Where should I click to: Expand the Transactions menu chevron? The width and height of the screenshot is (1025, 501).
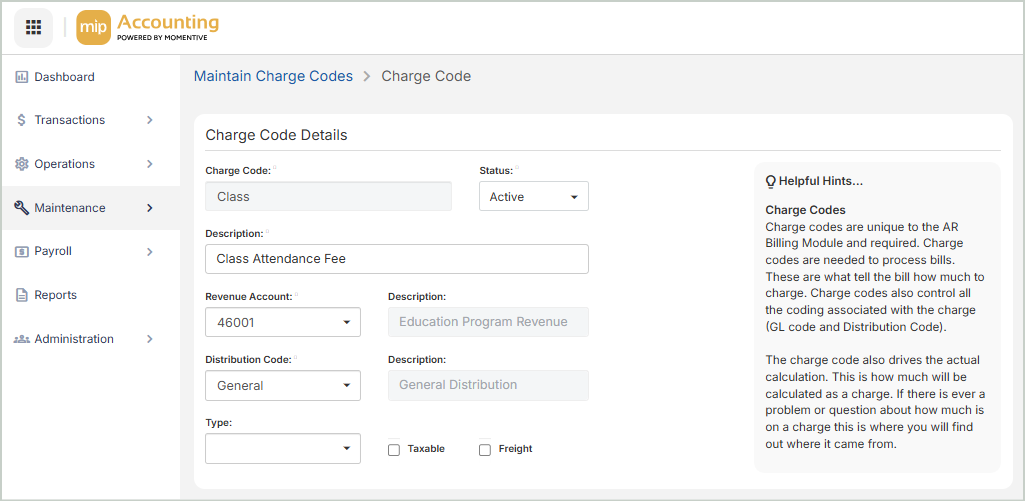point(150,120)
